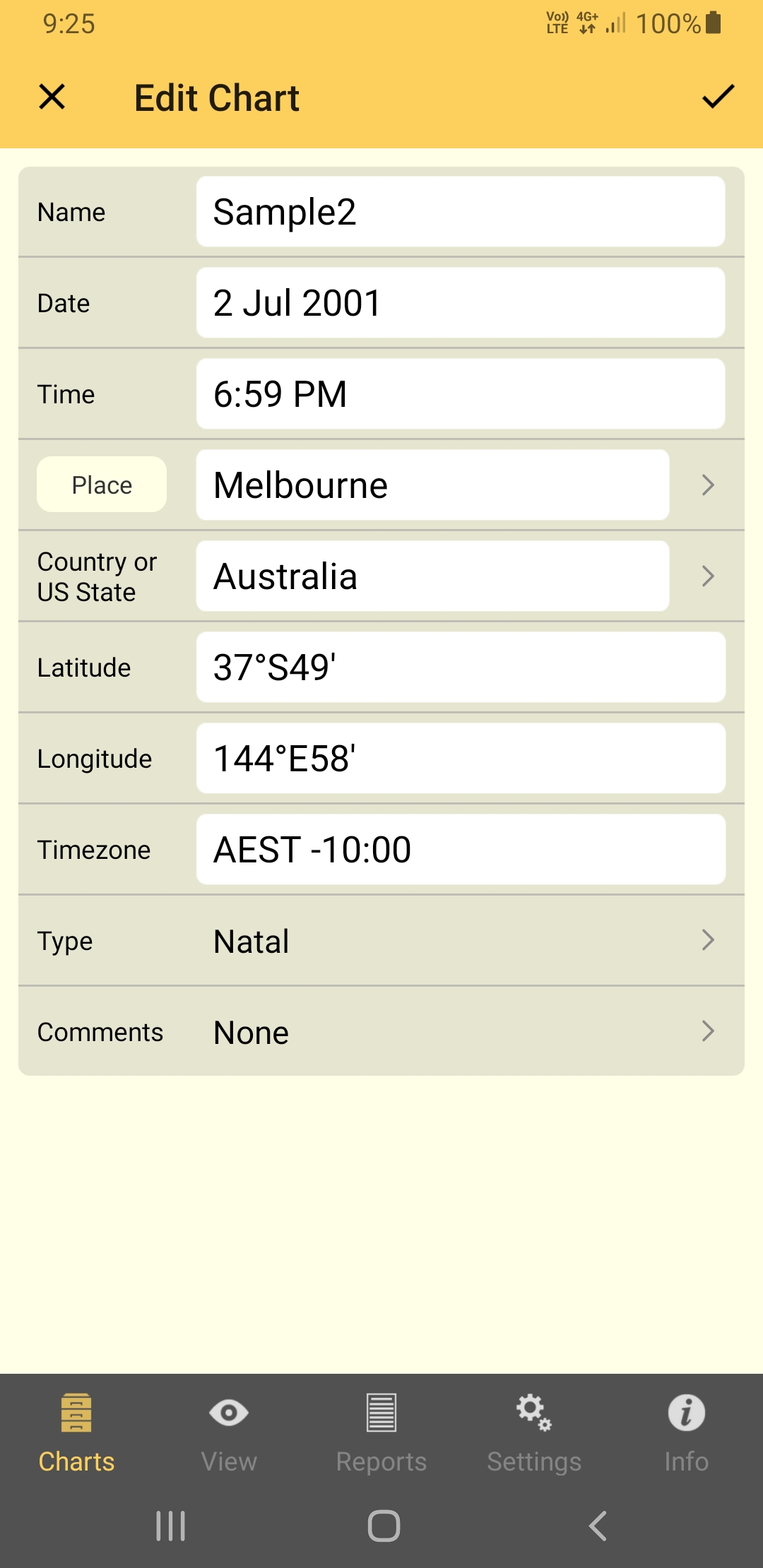Tap the Android back navigation arrow
Viewport: 763px width, 1568px height.
pos(598,1526)
